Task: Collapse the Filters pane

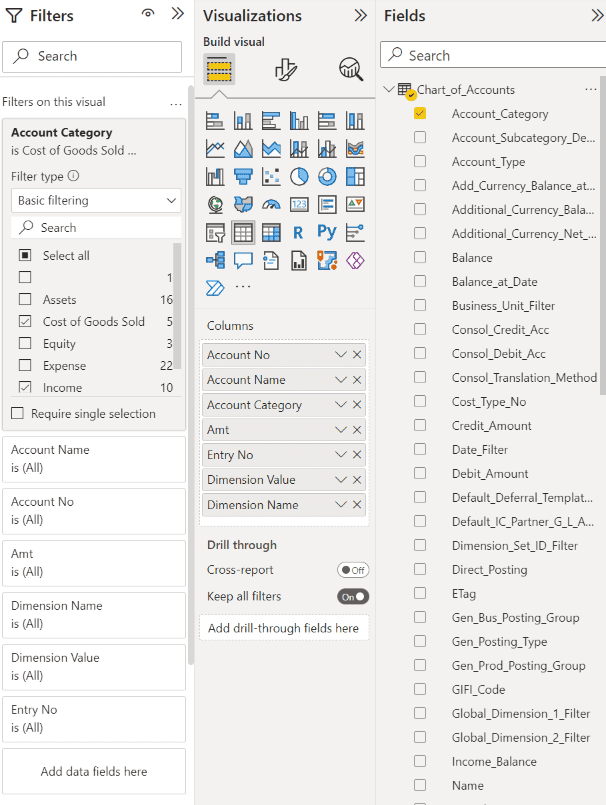Action: pyautogui.click(x=178, y=14)
